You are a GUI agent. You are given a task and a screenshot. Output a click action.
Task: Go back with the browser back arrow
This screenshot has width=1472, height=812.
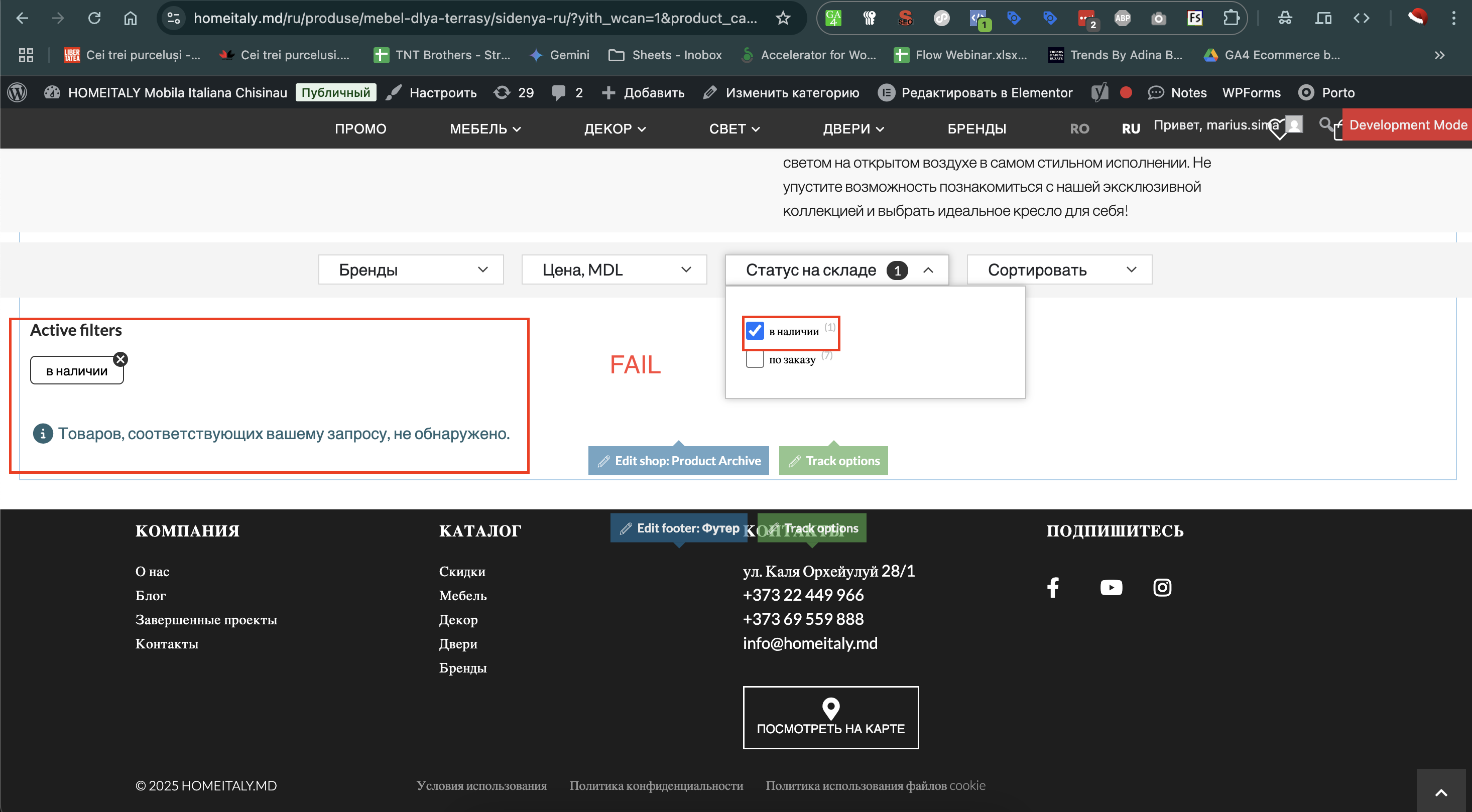pyautogui.click(x=22, y=18)
